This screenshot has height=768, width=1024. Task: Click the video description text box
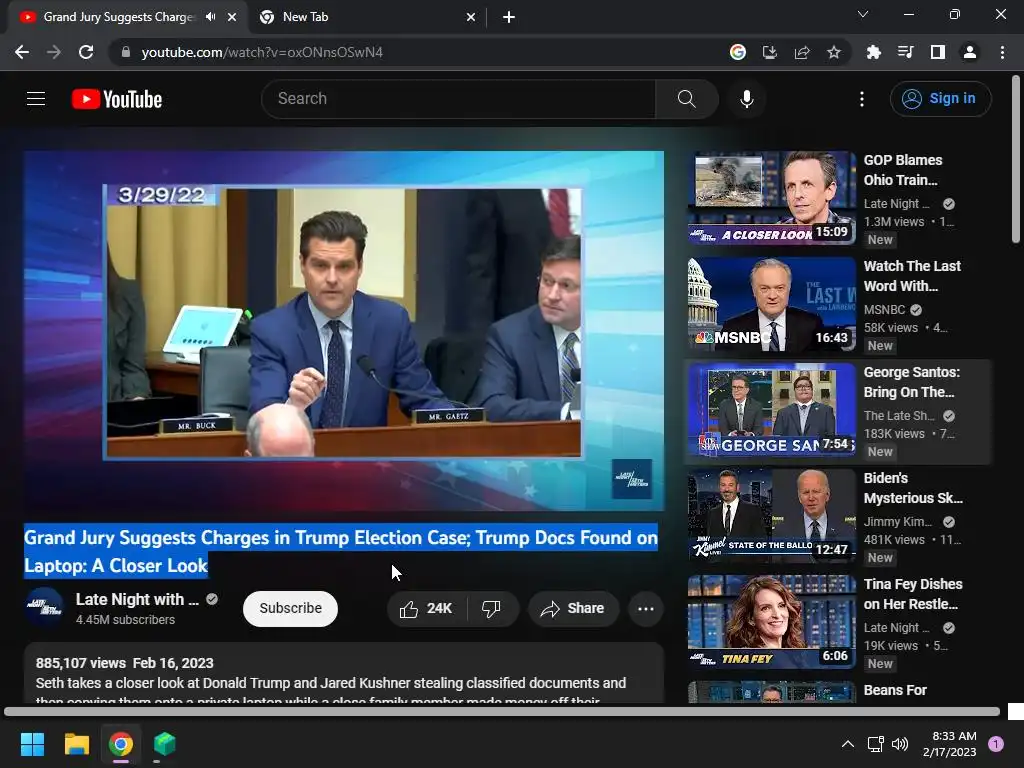coord(344,673)
